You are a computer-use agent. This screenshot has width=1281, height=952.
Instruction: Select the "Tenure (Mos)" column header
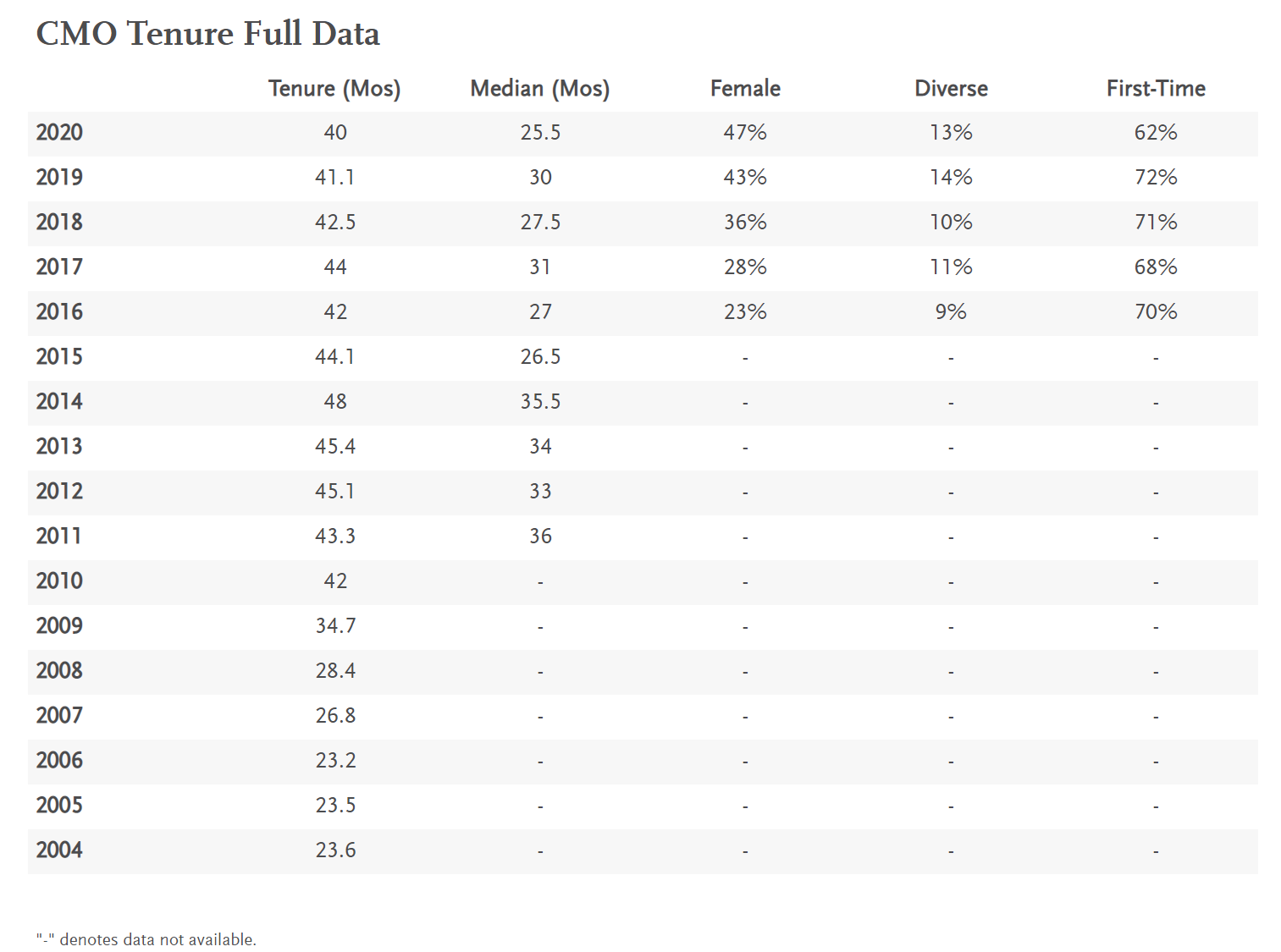334,89
